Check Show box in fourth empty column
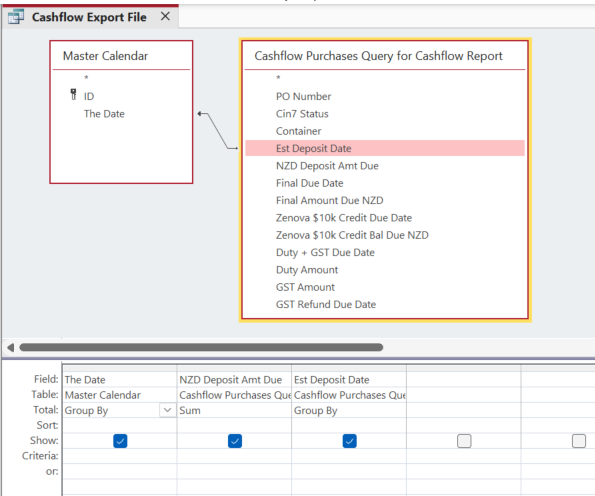Viewport: 595px width, 496px height. pyautogui.click(x=464, y=441)
